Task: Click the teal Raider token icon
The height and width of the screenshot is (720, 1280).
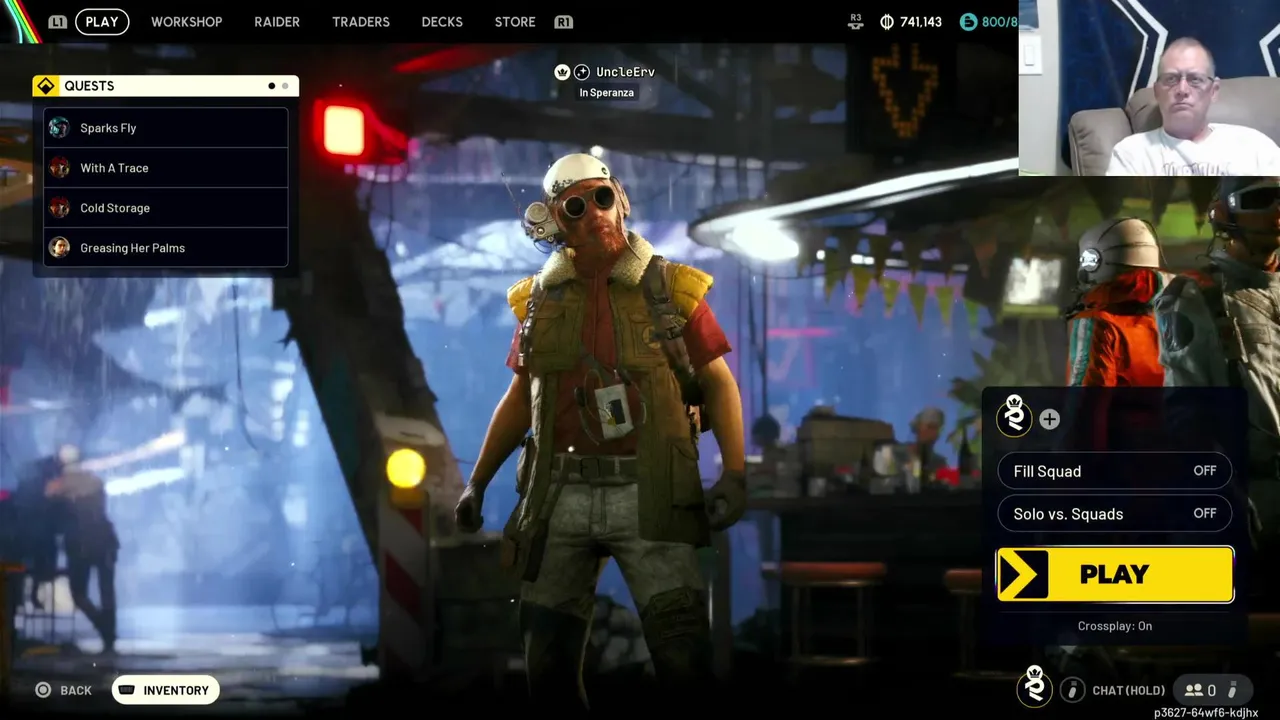Action: coord(968,22)
